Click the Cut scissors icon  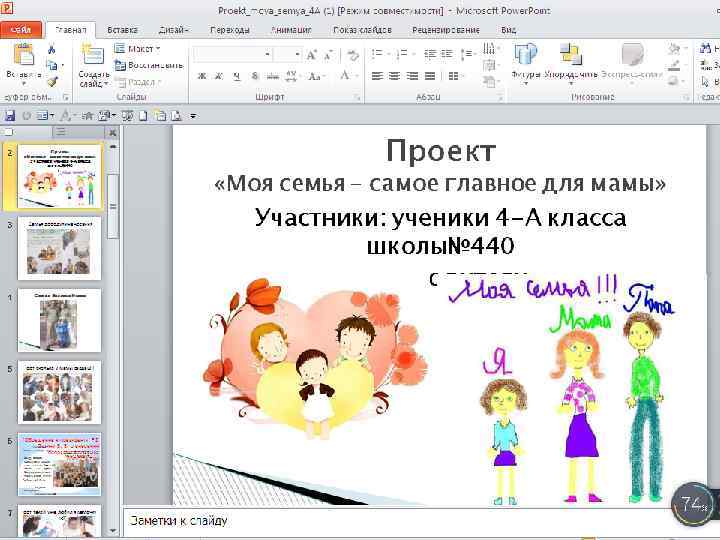(51, 48)
